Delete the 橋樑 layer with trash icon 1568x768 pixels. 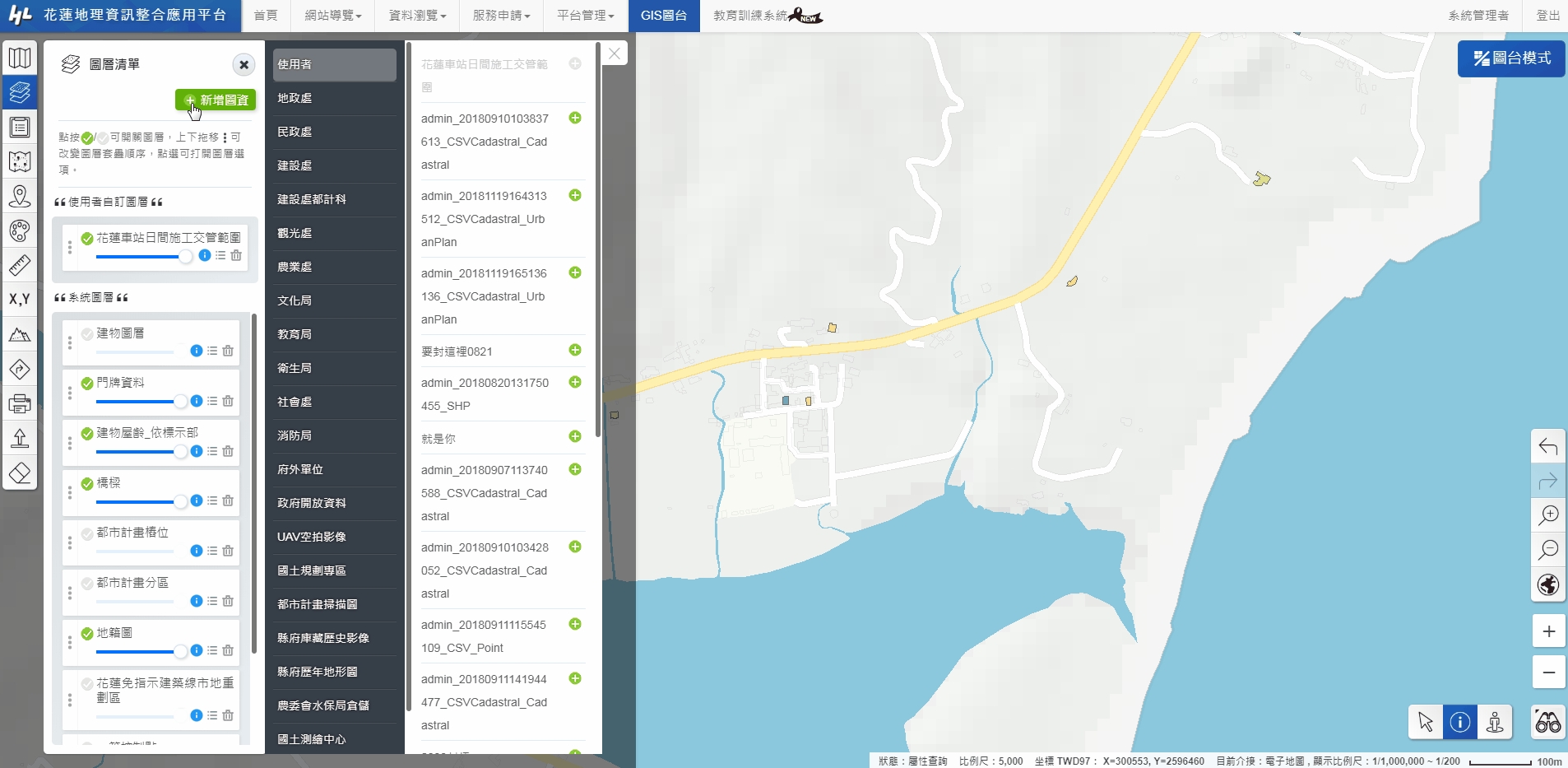pos(228,501)
